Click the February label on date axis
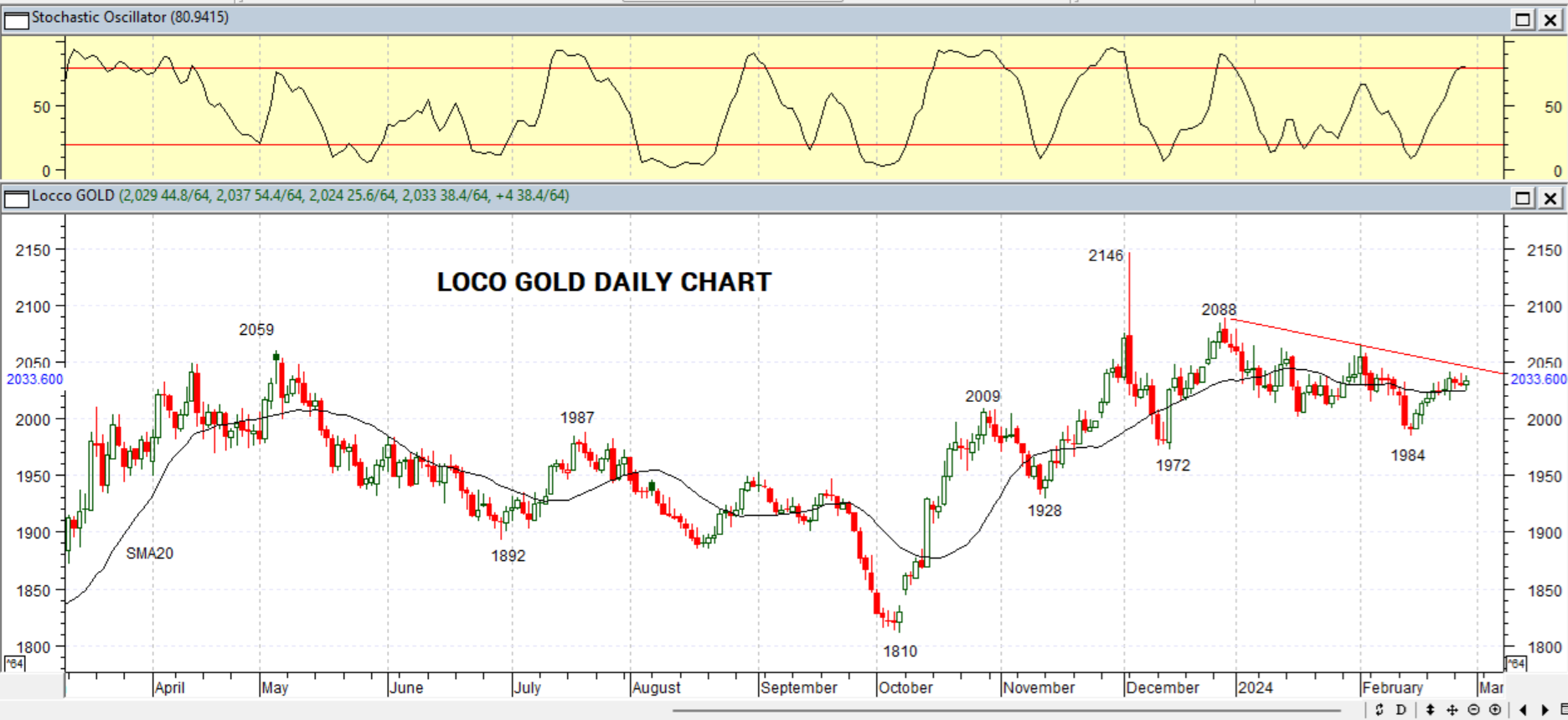Viewport: 1568px width, 720px height. 1392,687
